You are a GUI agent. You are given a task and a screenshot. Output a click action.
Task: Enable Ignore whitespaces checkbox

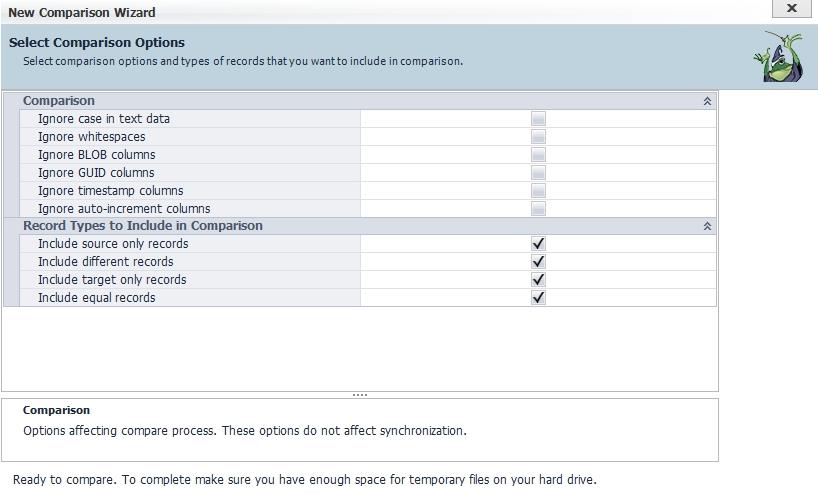(538, 137)
